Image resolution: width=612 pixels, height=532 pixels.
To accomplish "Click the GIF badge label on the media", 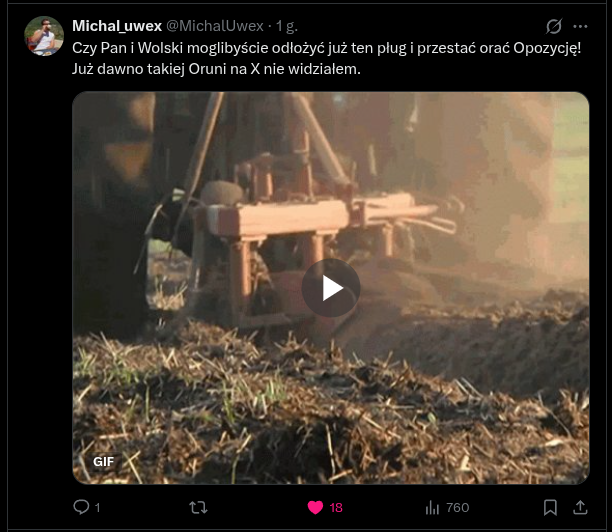I will click(x=104, y=462).
